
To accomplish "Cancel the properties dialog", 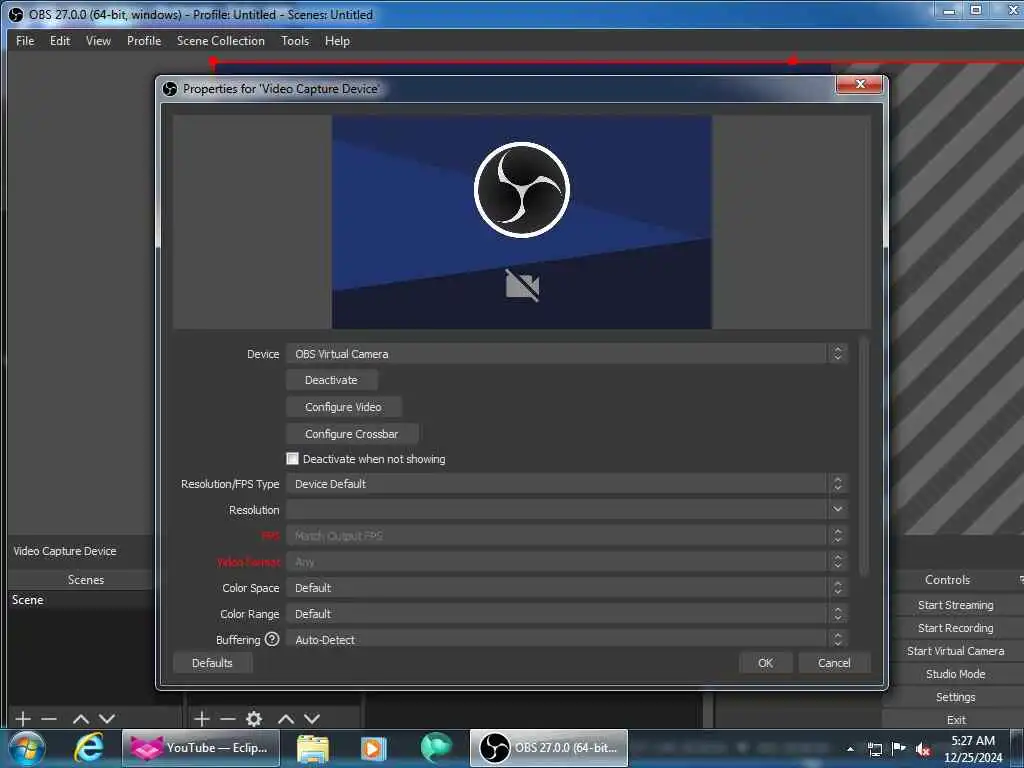I will (834, 663).
